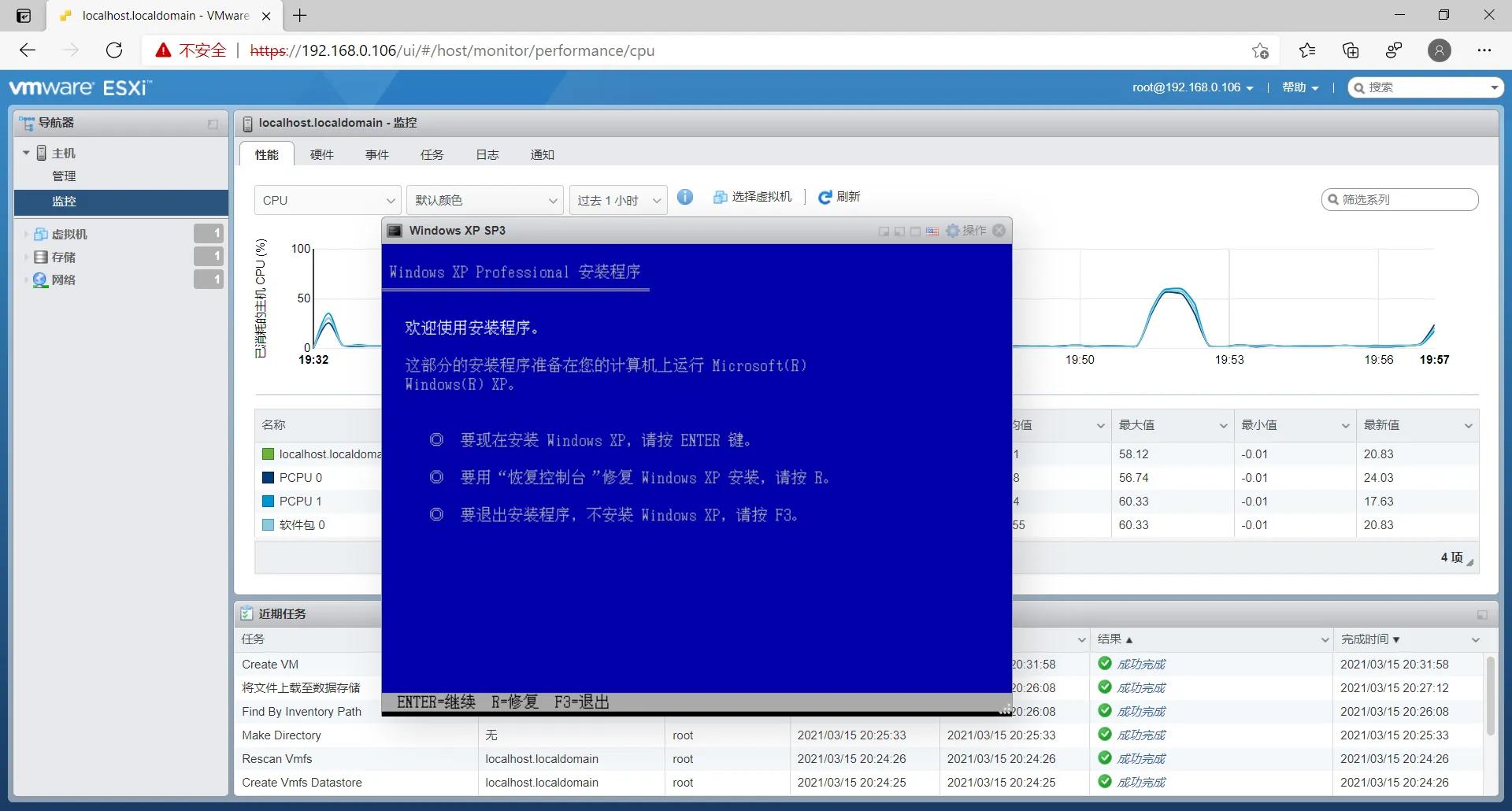Add this page to favorites star icon
The image size is (1512, 811).
(1260, 50)
